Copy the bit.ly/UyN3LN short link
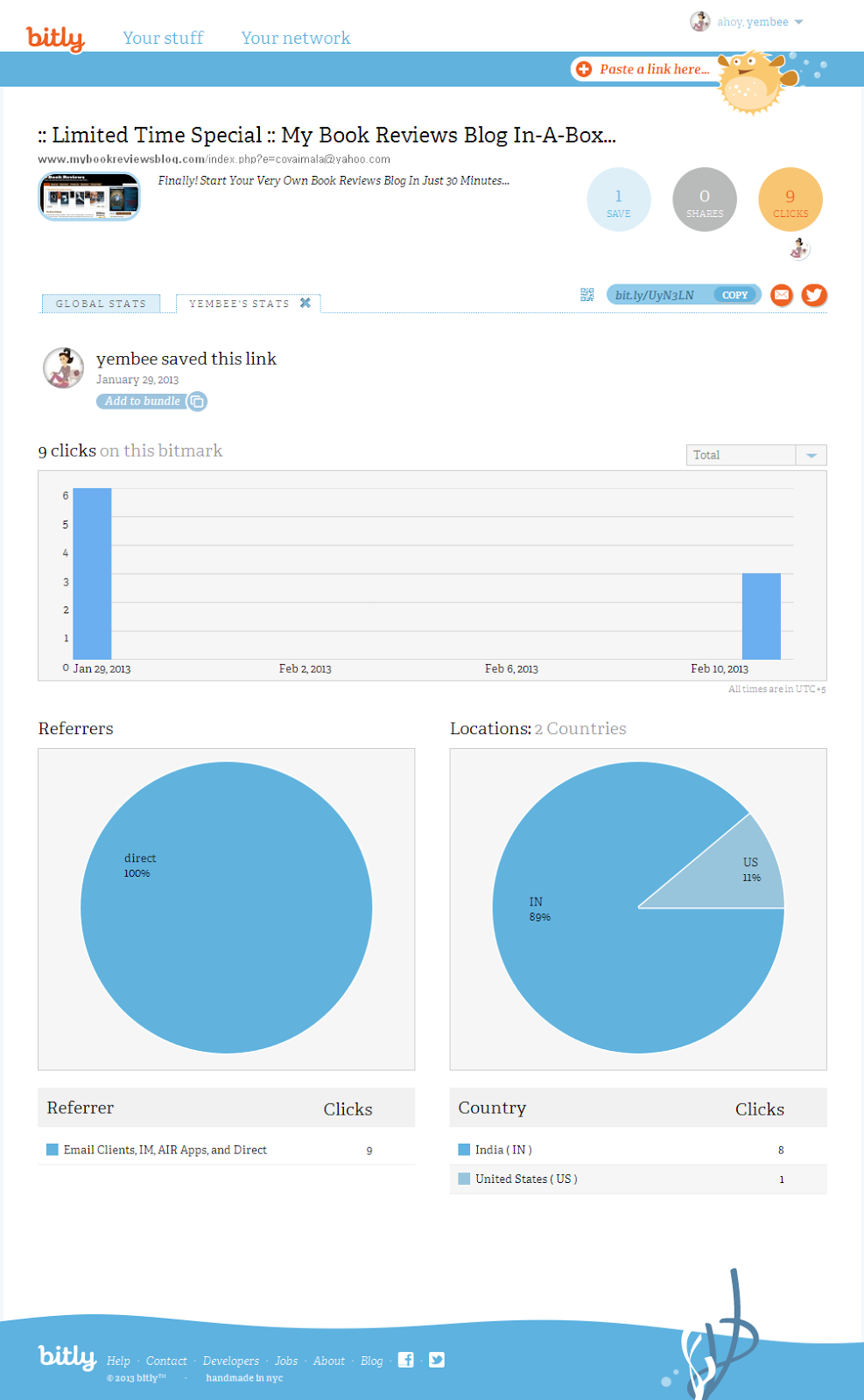This screenshot has height=1400, width=864. (x=735, y=295)
